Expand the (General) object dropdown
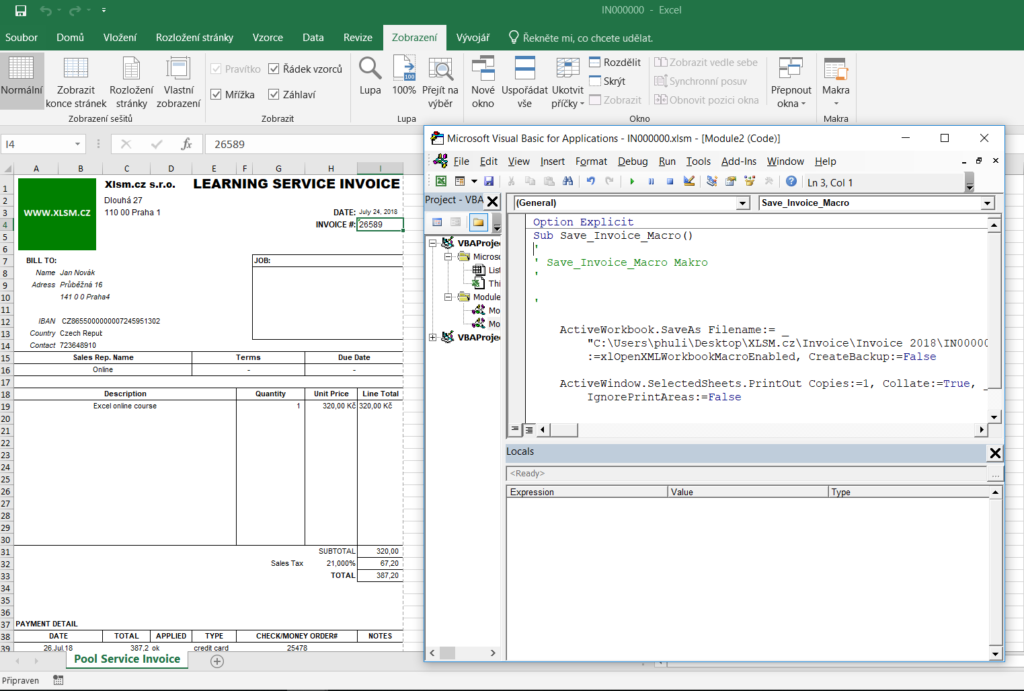Viewport: 1024px width, 691px height. (x=741, y=203)
